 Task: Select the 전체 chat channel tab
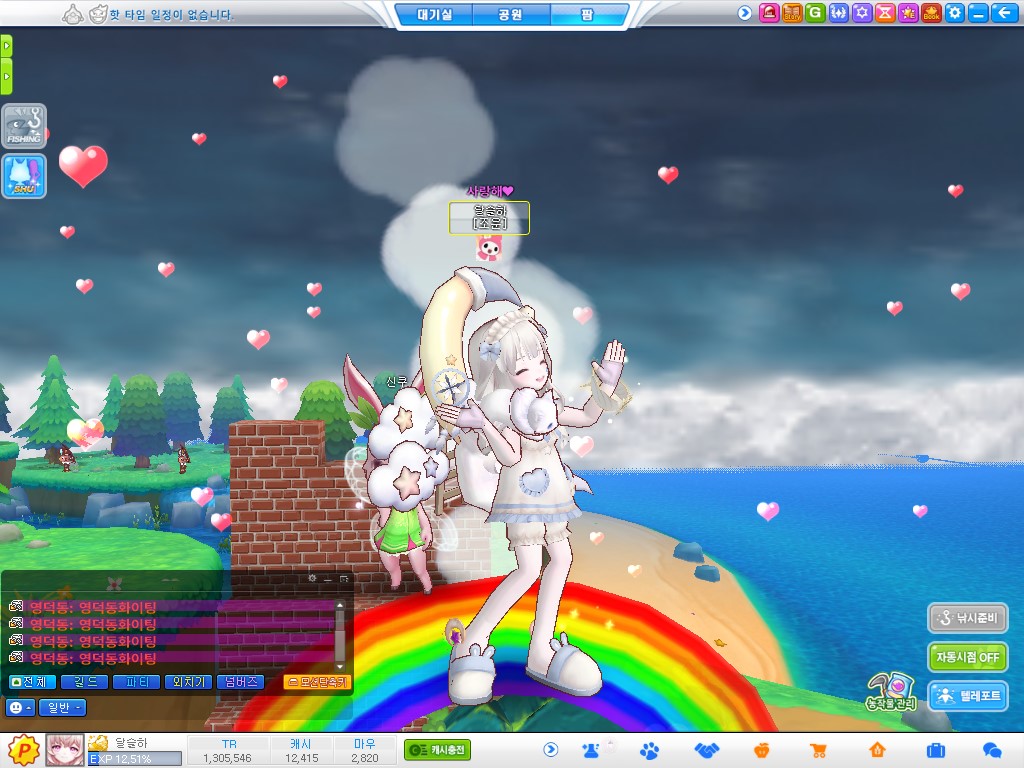[x=33, y=682]
